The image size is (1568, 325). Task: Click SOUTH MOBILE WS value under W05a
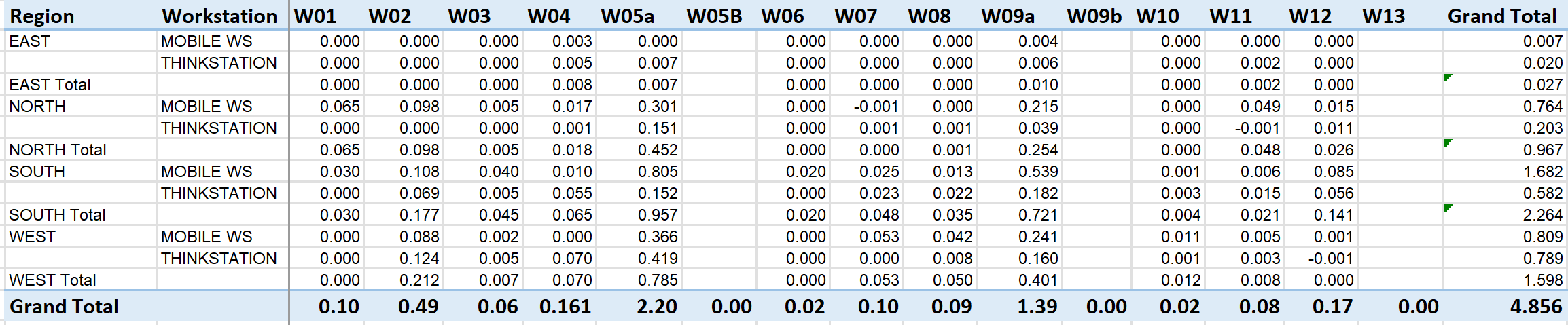tap(657, 172)
